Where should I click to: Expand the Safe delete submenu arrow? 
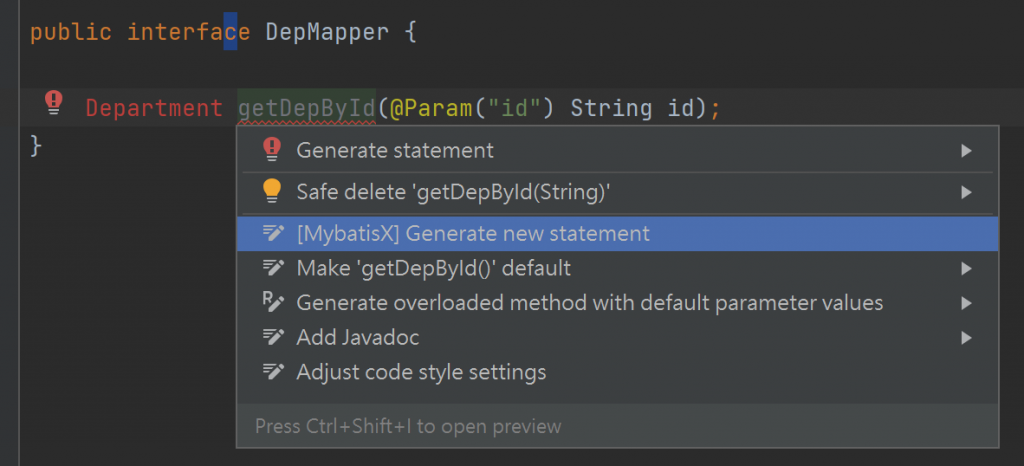click(x=966, y=192)
